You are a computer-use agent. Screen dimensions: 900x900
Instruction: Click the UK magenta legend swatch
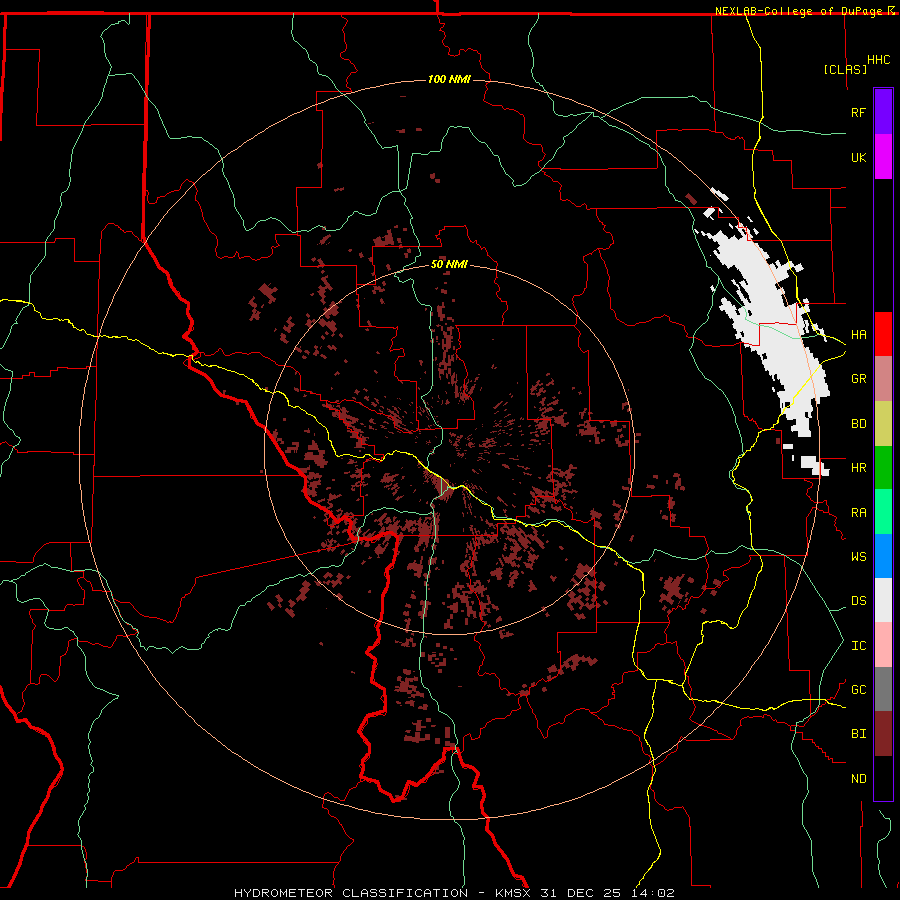pyautogui.click(x=883, y=157)
